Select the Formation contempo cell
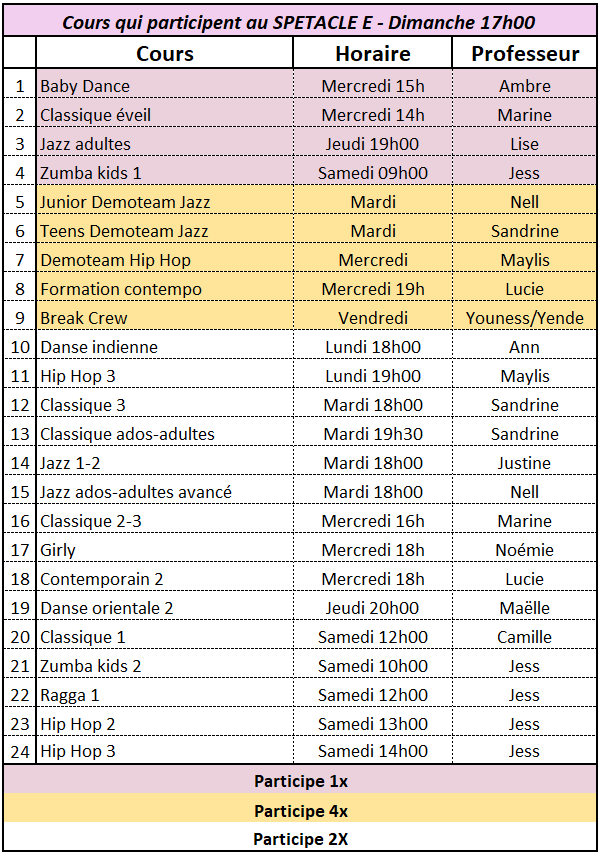Screen dimensions: 600x854 (x=164, y=289)
